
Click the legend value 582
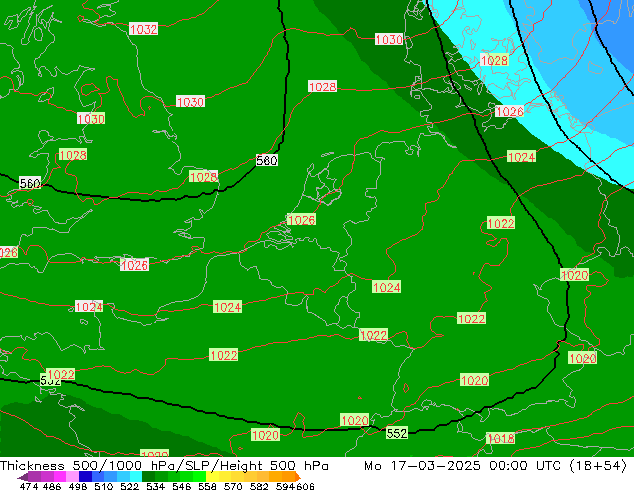click(259, 486)
